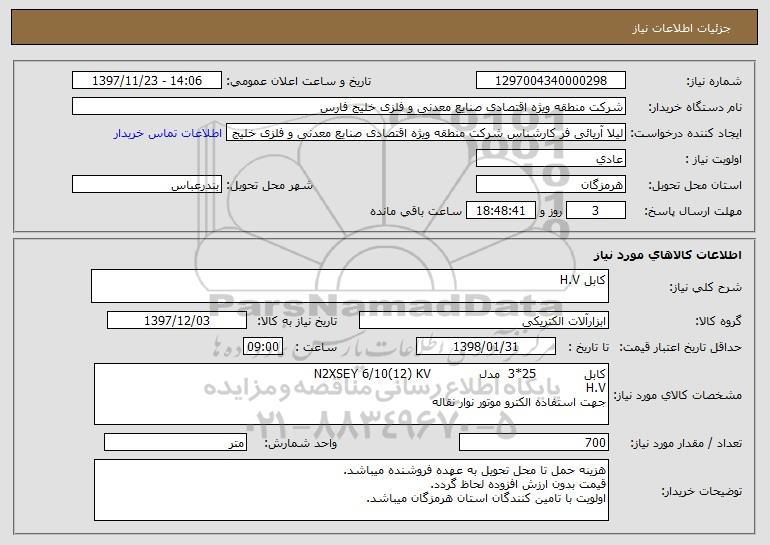This screenshot has width=770, height=545.
Task: Click the label اولویت نیاز
Action: pos(714,159)
